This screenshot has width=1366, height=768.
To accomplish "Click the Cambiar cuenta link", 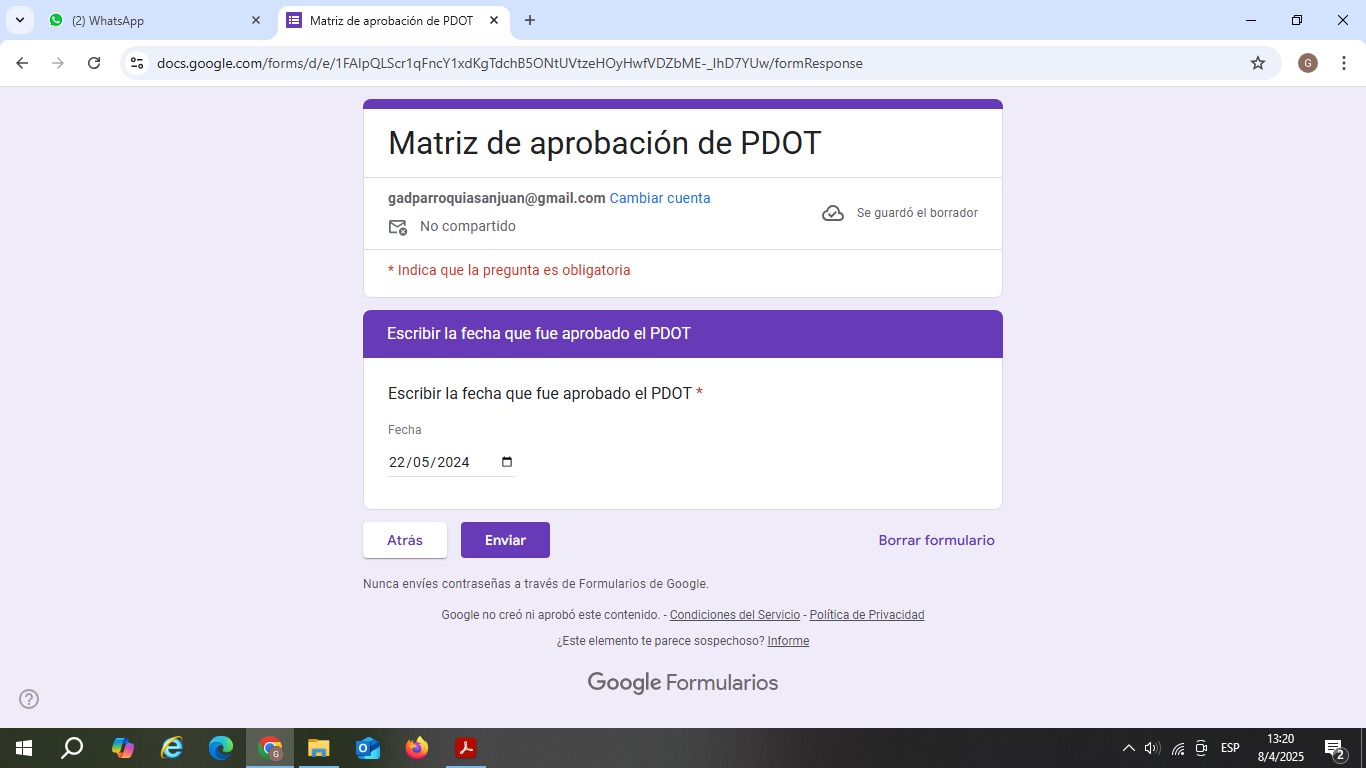I will click(660, 198).
